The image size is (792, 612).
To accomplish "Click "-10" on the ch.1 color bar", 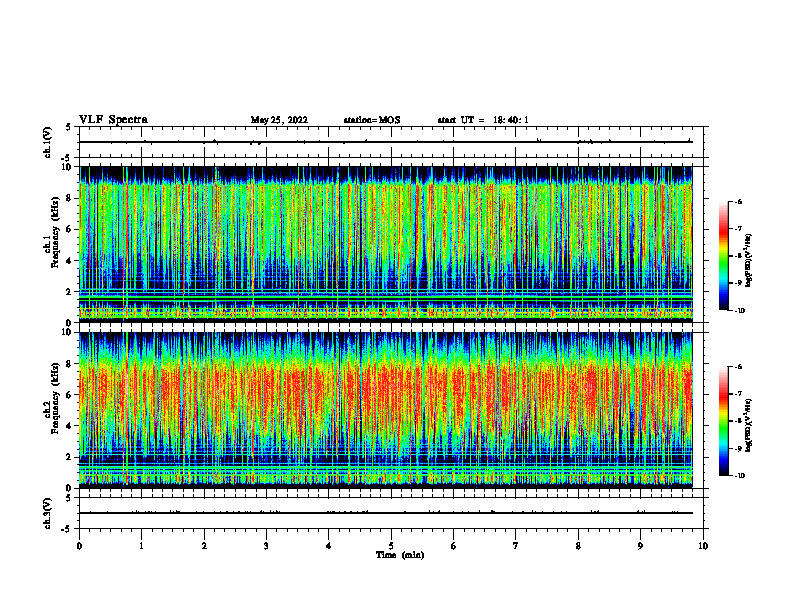I will (x=739, y=311).
